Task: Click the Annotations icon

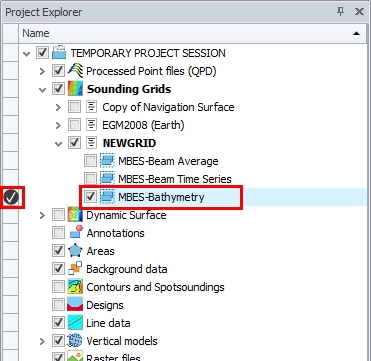Action: tap(76, 233)
